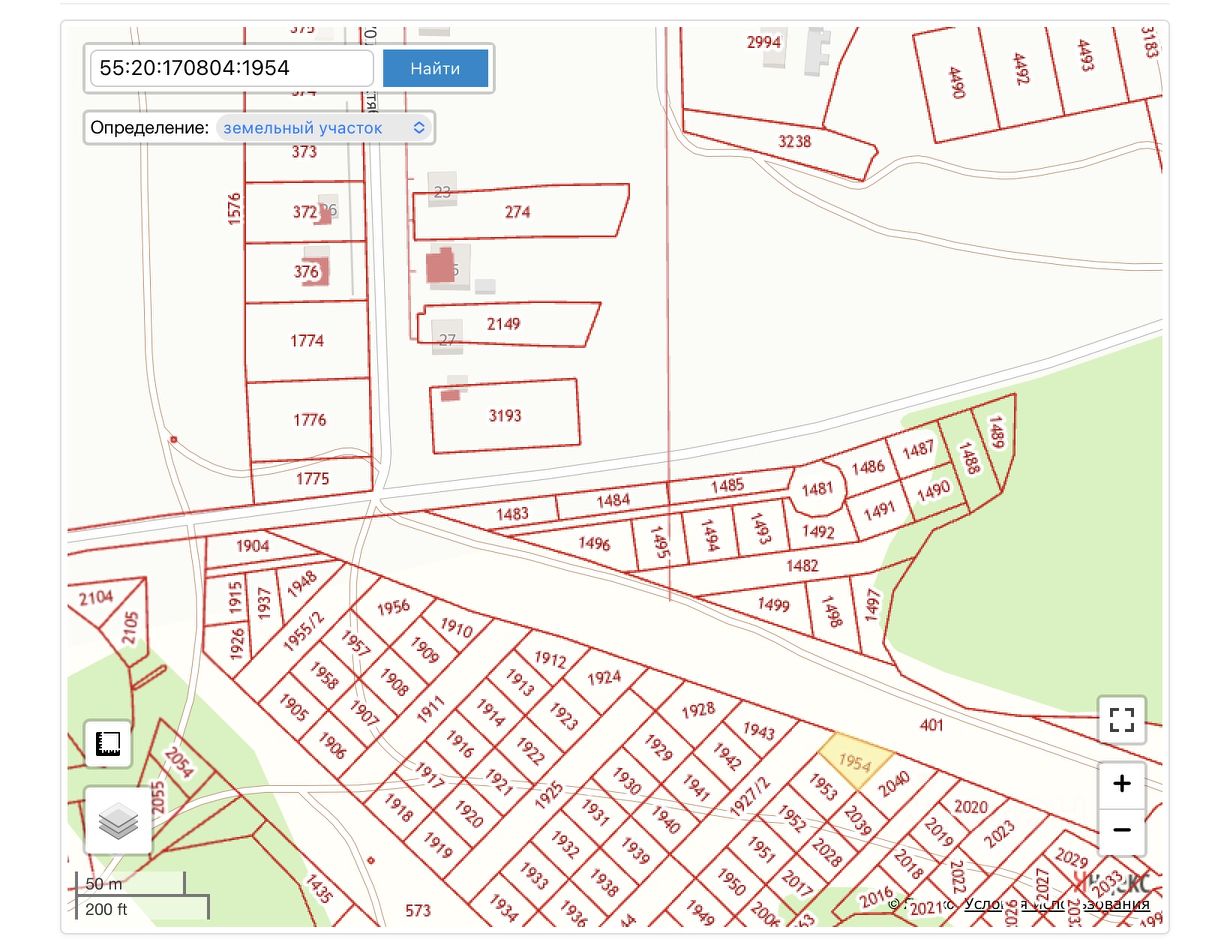Select parcel 2149 on the map
The image size is (1230, 948).
(504, 324)
